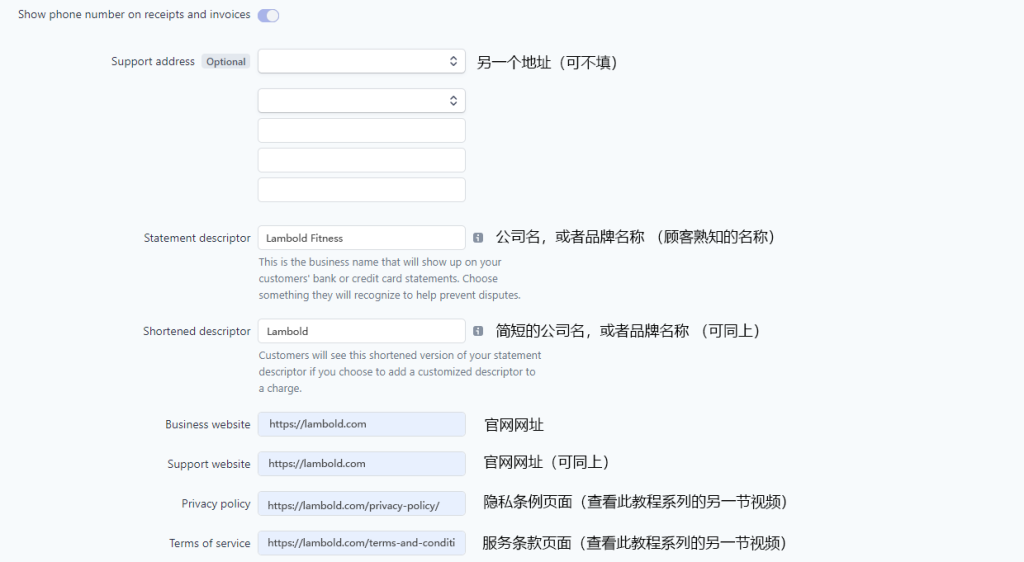Expand the second Support address dropdown
The height and width of the screenshot is (562, 1024).
click(361, 101)
